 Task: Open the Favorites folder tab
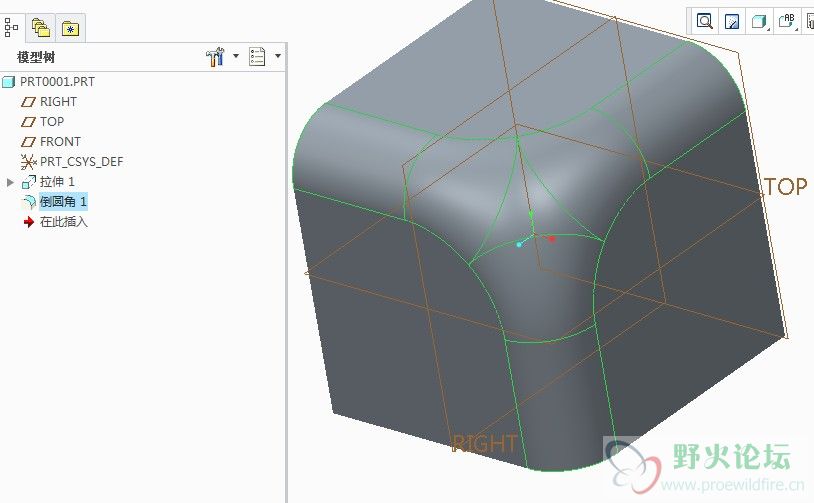pyautogui.click(x=70, y=28)
